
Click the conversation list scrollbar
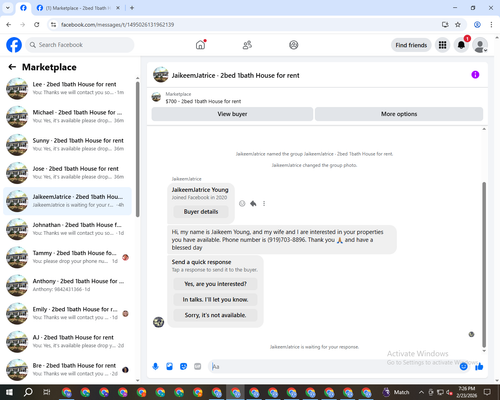(x=138, y=150)
